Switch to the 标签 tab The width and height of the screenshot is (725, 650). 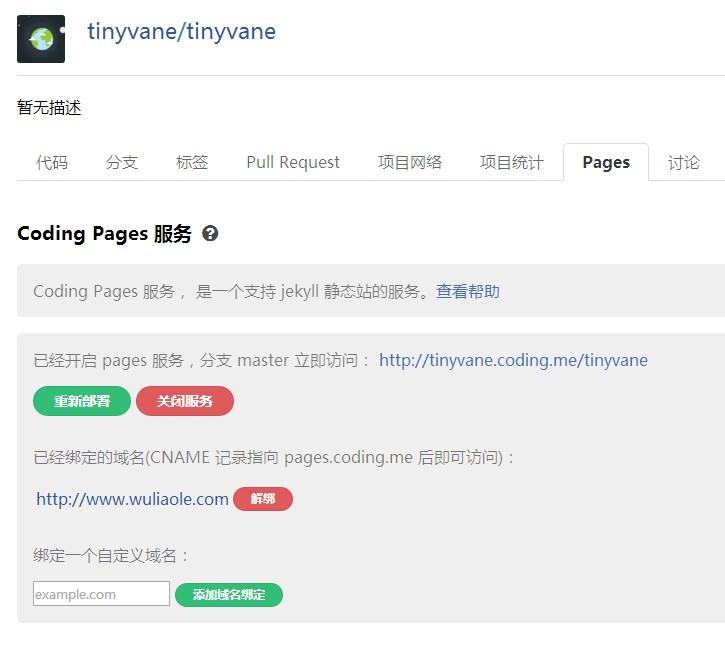point(192,162)
